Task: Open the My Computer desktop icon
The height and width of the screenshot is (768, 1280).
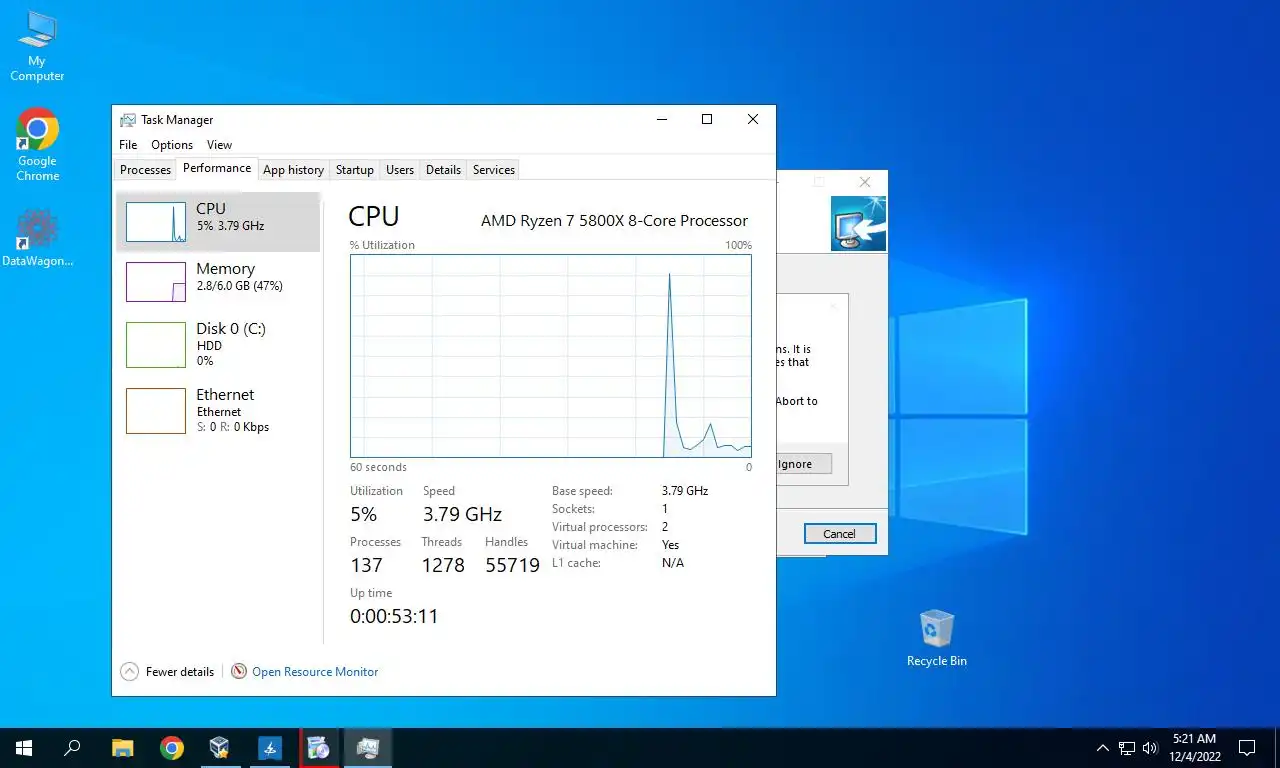Action: tap(37, 46)
